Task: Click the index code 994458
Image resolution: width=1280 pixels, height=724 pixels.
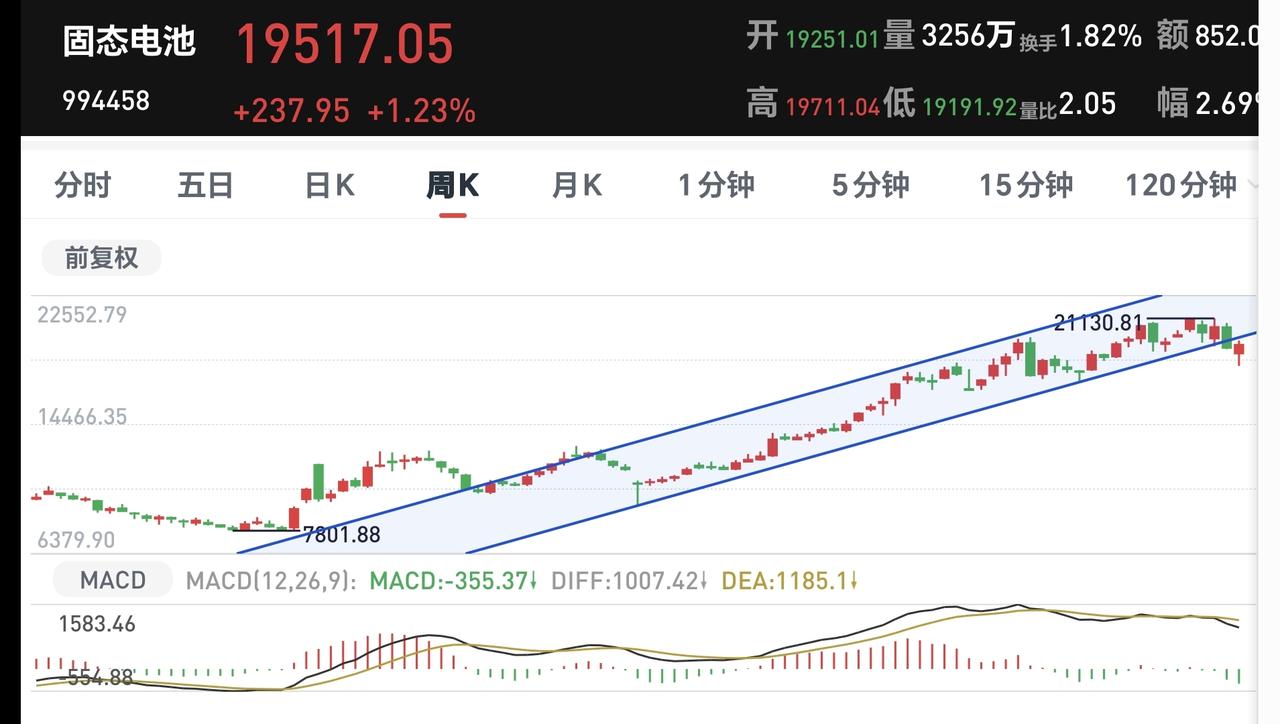Action: tap(106, 100)
